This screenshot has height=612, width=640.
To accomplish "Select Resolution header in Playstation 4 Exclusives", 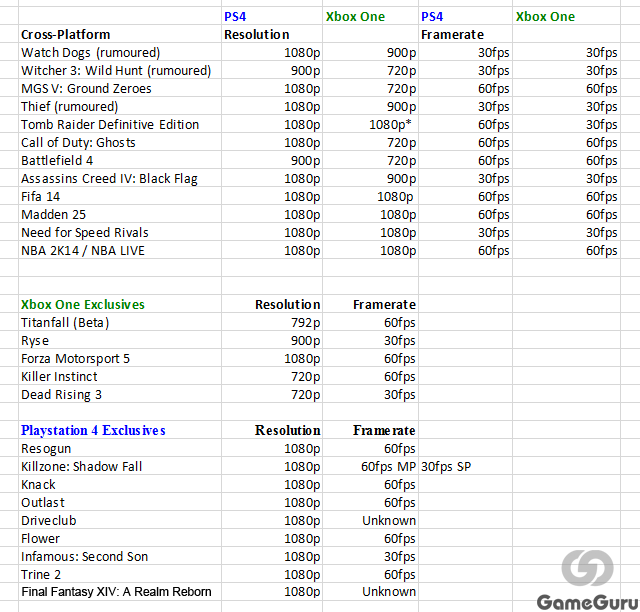I will pyautogui.click(x=272, y=430).
